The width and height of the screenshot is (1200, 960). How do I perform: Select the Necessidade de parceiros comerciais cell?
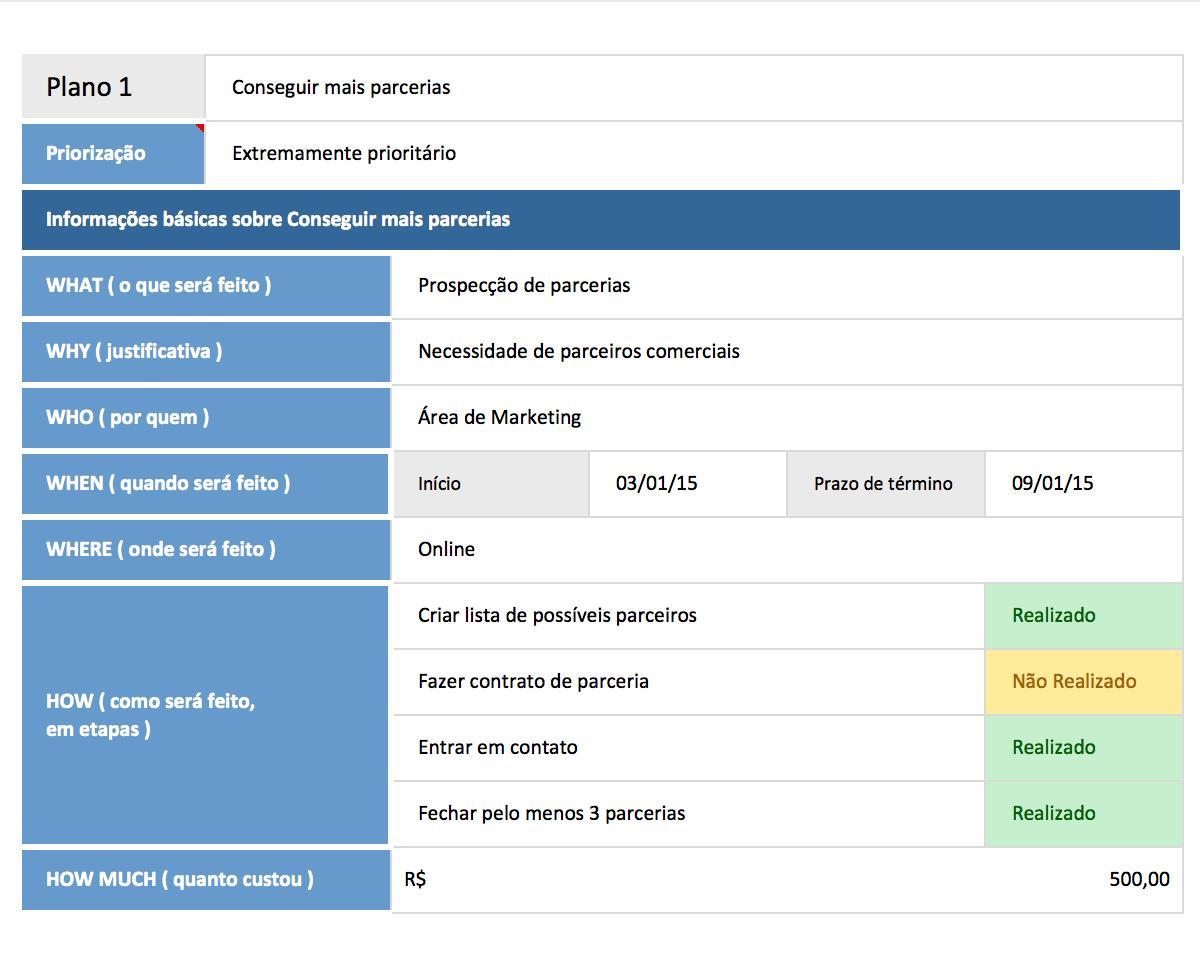click(787, 351)
